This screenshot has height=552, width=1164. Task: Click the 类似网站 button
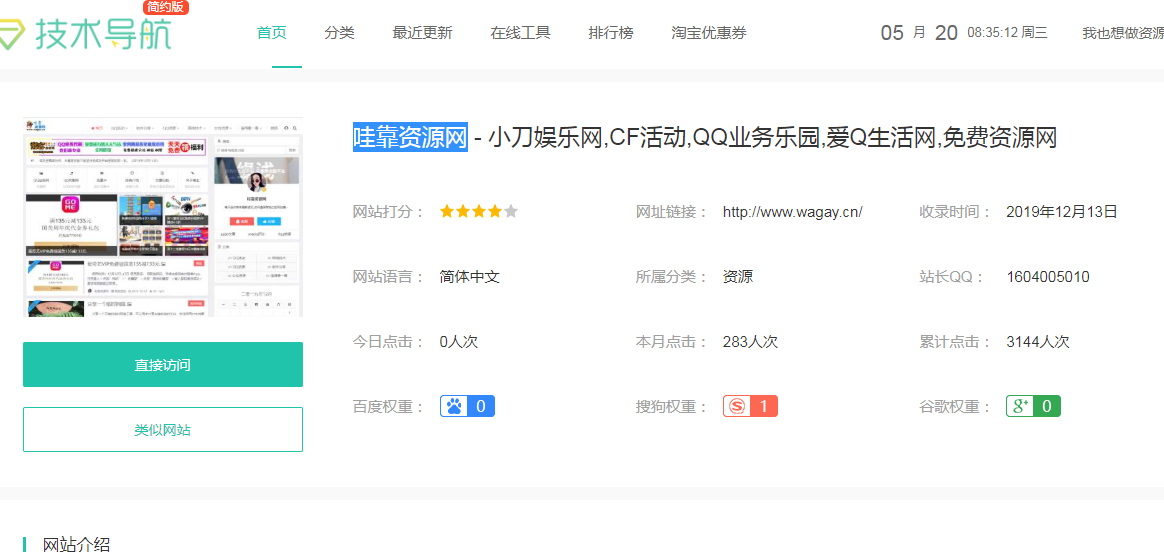[x=163, y=430]
